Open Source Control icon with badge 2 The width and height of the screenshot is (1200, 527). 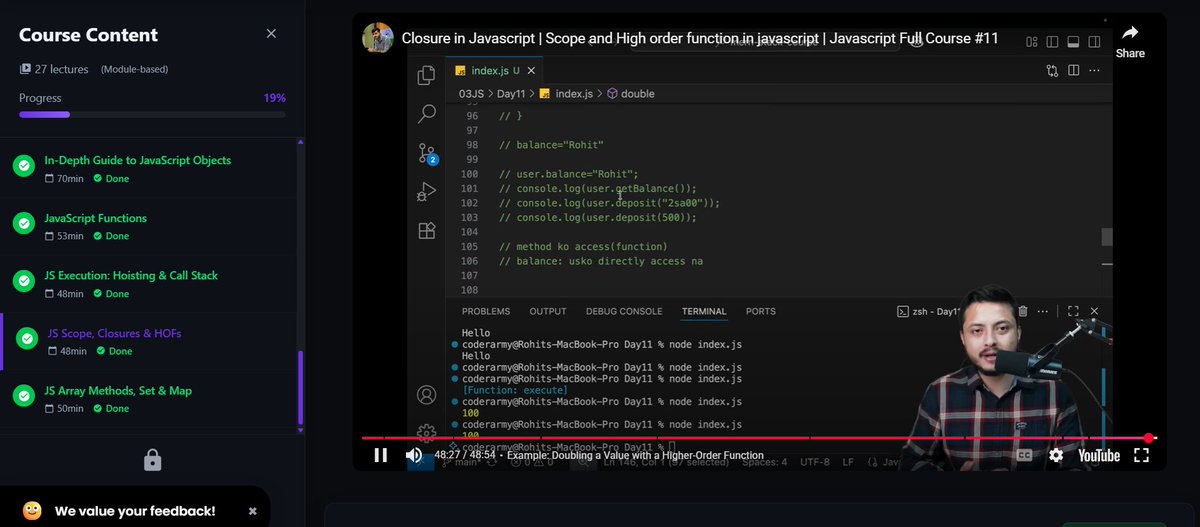[428, 153]
